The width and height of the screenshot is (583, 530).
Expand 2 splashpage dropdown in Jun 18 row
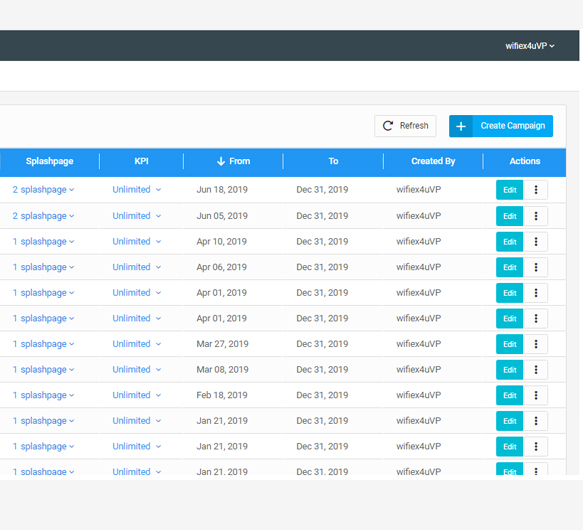pyautogui.click(x=43, y=190)
